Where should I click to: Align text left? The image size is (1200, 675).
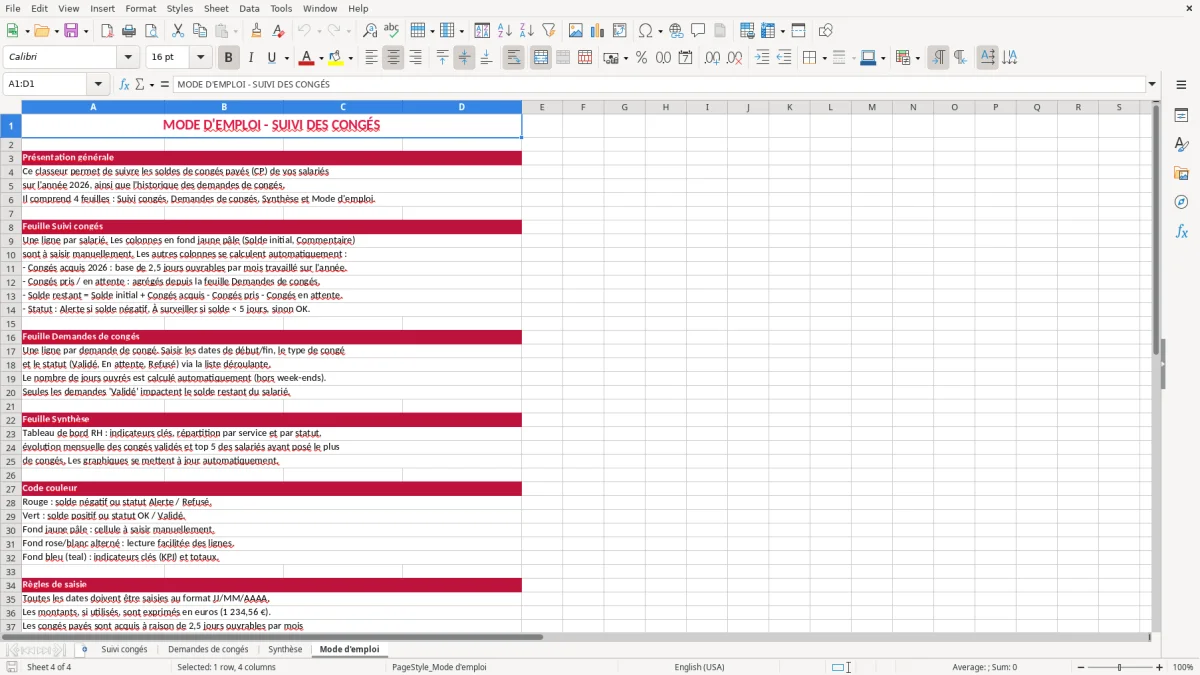[371, 58]
